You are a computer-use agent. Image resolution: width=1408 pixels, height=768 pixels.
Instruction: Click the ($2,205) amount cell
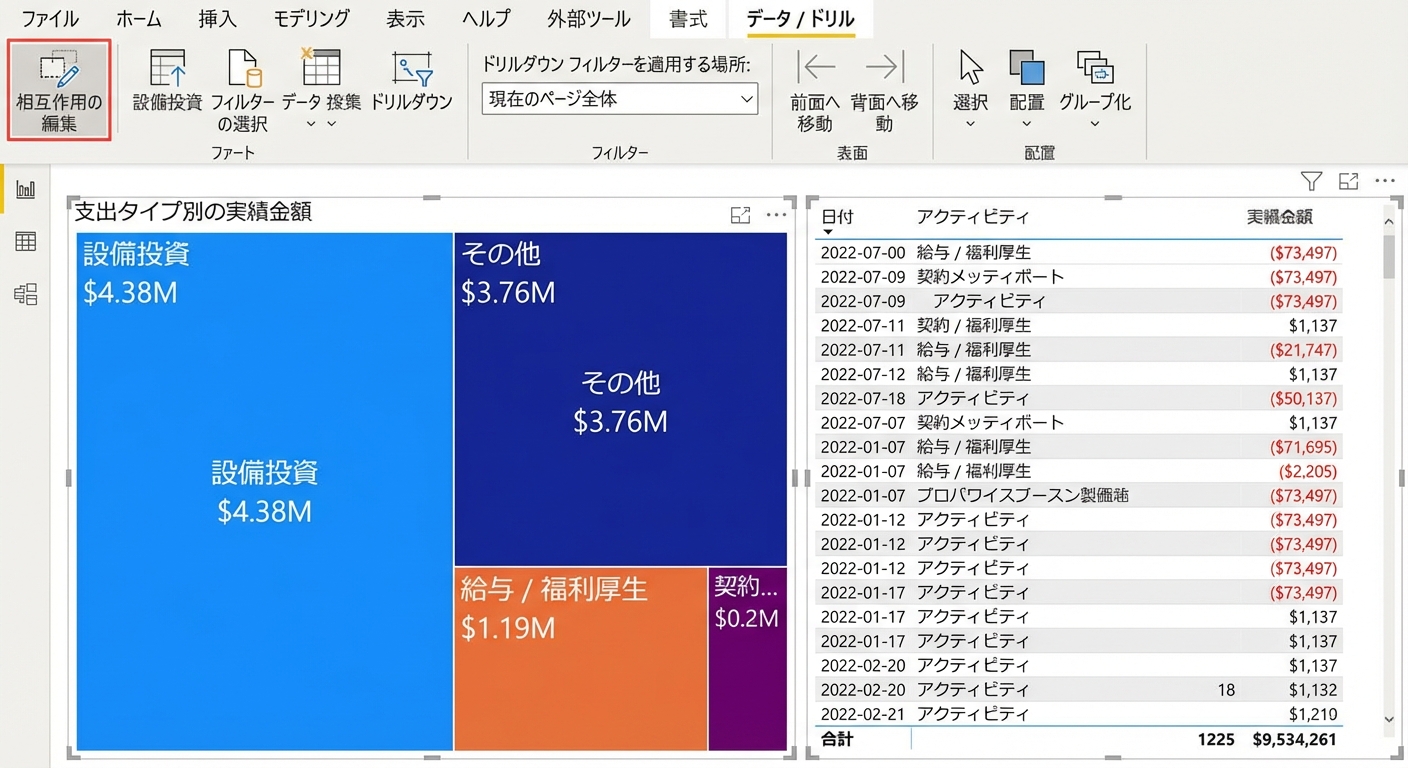tap(1307, 471)
